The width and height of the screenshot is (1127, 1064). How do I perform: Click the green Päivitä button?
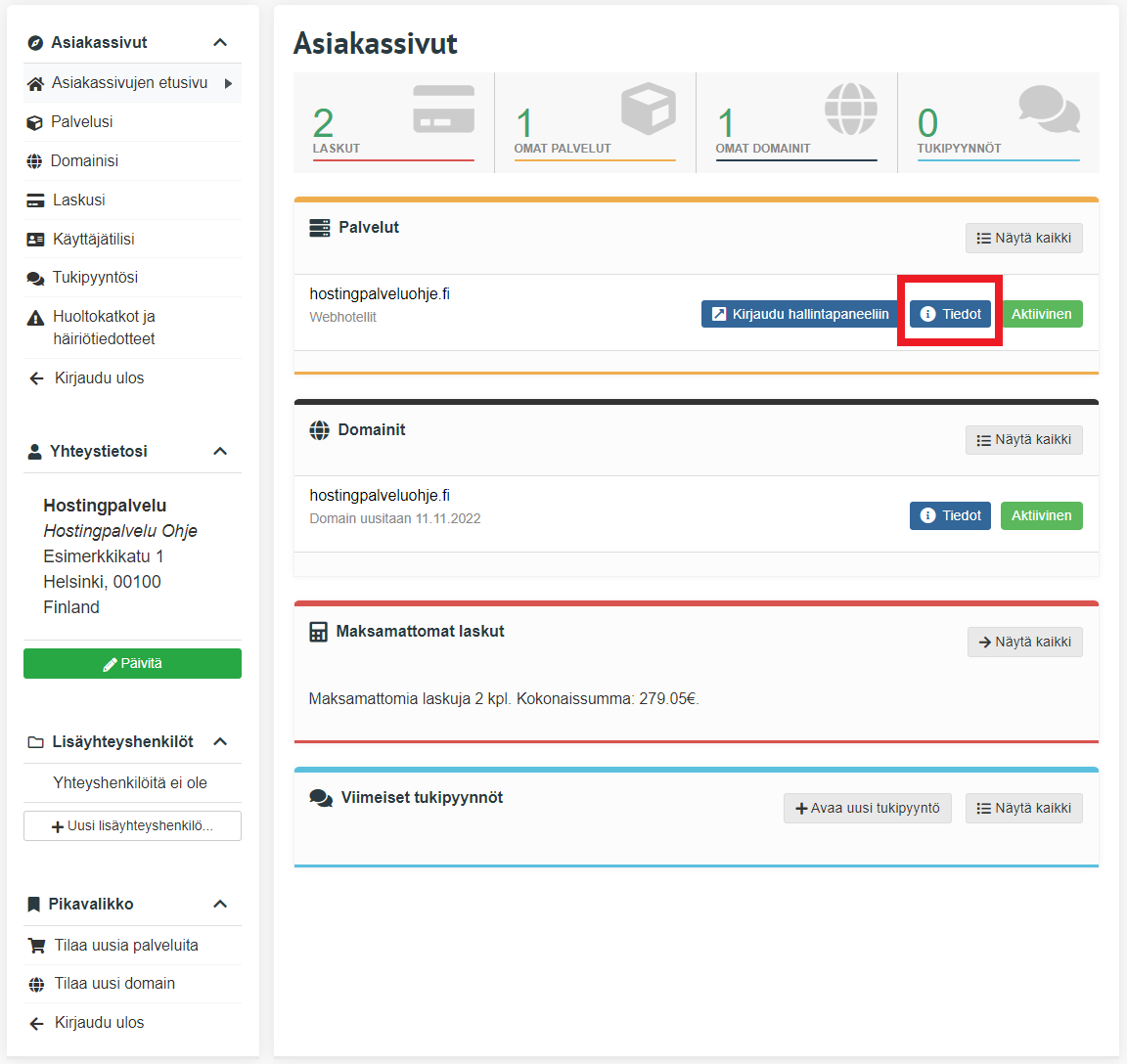(132, 663)
